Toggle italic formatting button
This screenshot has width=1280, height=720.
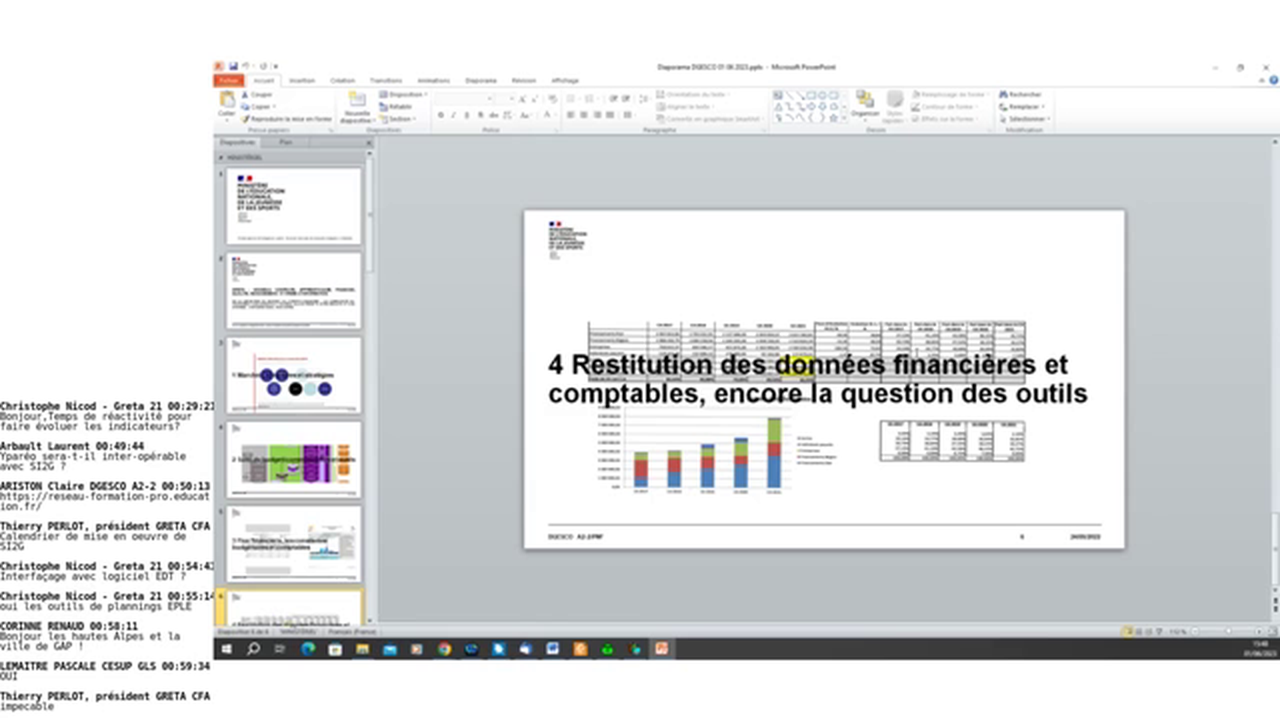453,115
